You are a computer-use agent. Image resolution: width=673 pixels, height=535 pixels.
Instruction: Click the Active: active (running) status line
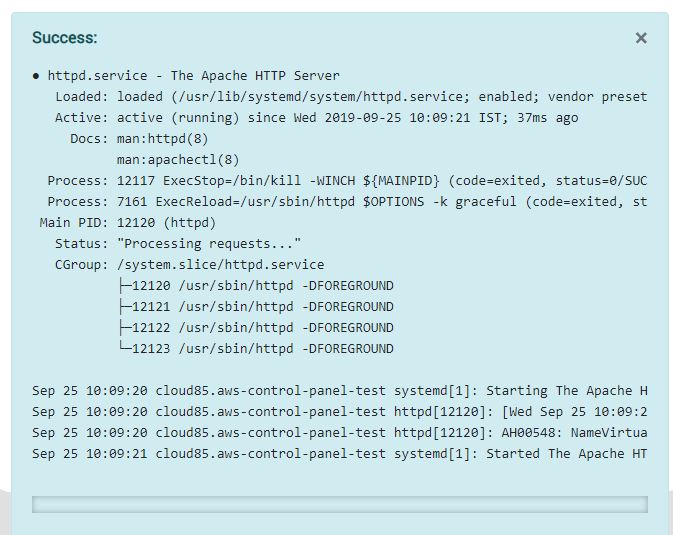click(317, 118)
